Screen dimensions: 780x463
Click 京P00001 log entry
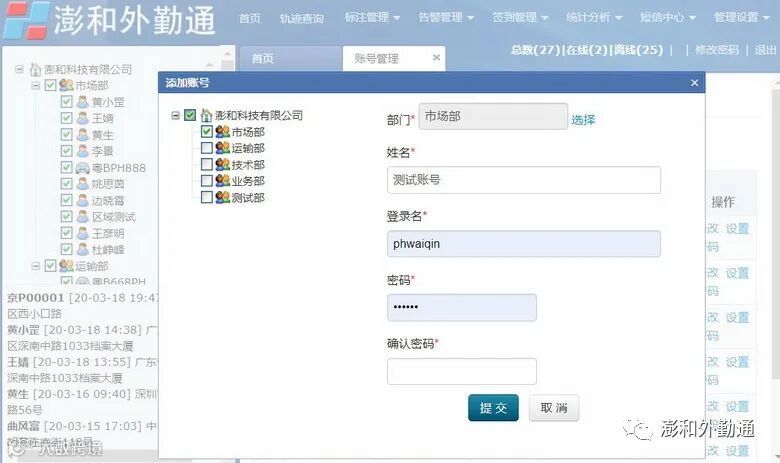(82, 305)
